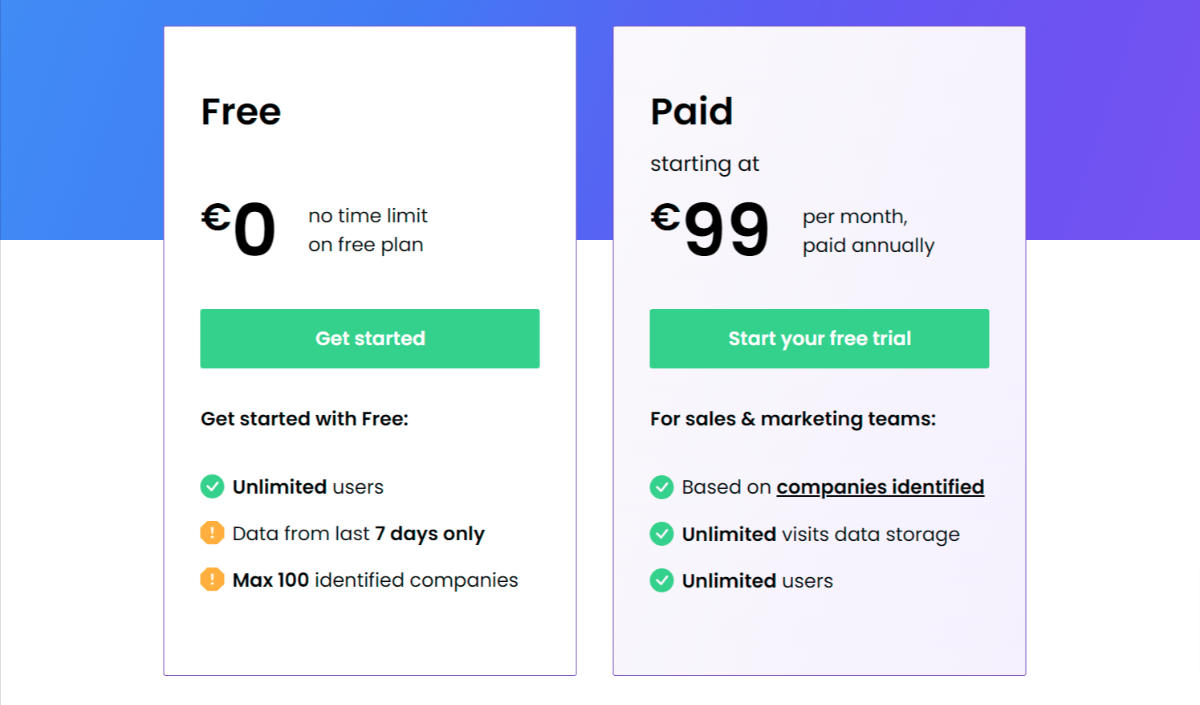Click green checkmark beside Unlimited visits data storage
Viewport: 1200px width, 705px height.
point(661,533)
